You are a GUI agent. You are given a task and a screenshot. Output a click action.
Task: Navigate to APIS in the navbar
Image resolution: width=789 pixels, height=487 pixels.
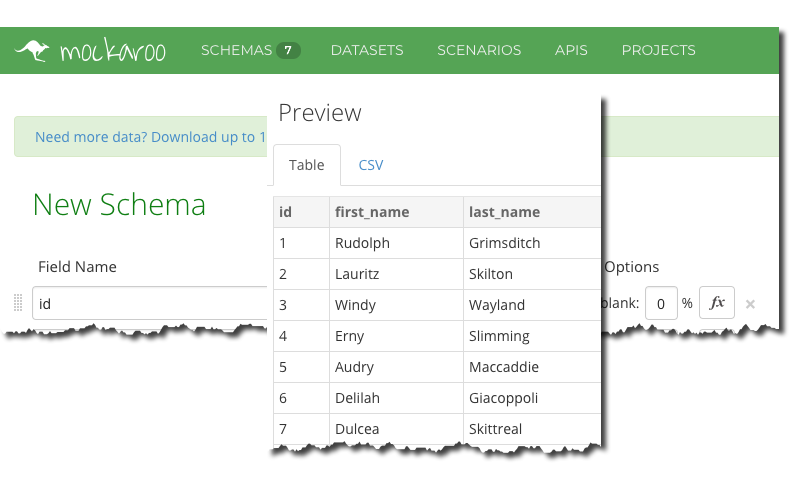tap(571, 50)
